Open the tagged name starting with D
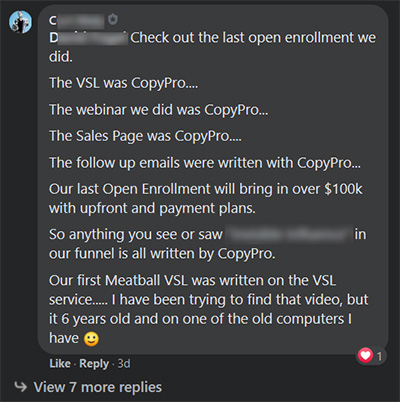 click(x=88, y=38)
